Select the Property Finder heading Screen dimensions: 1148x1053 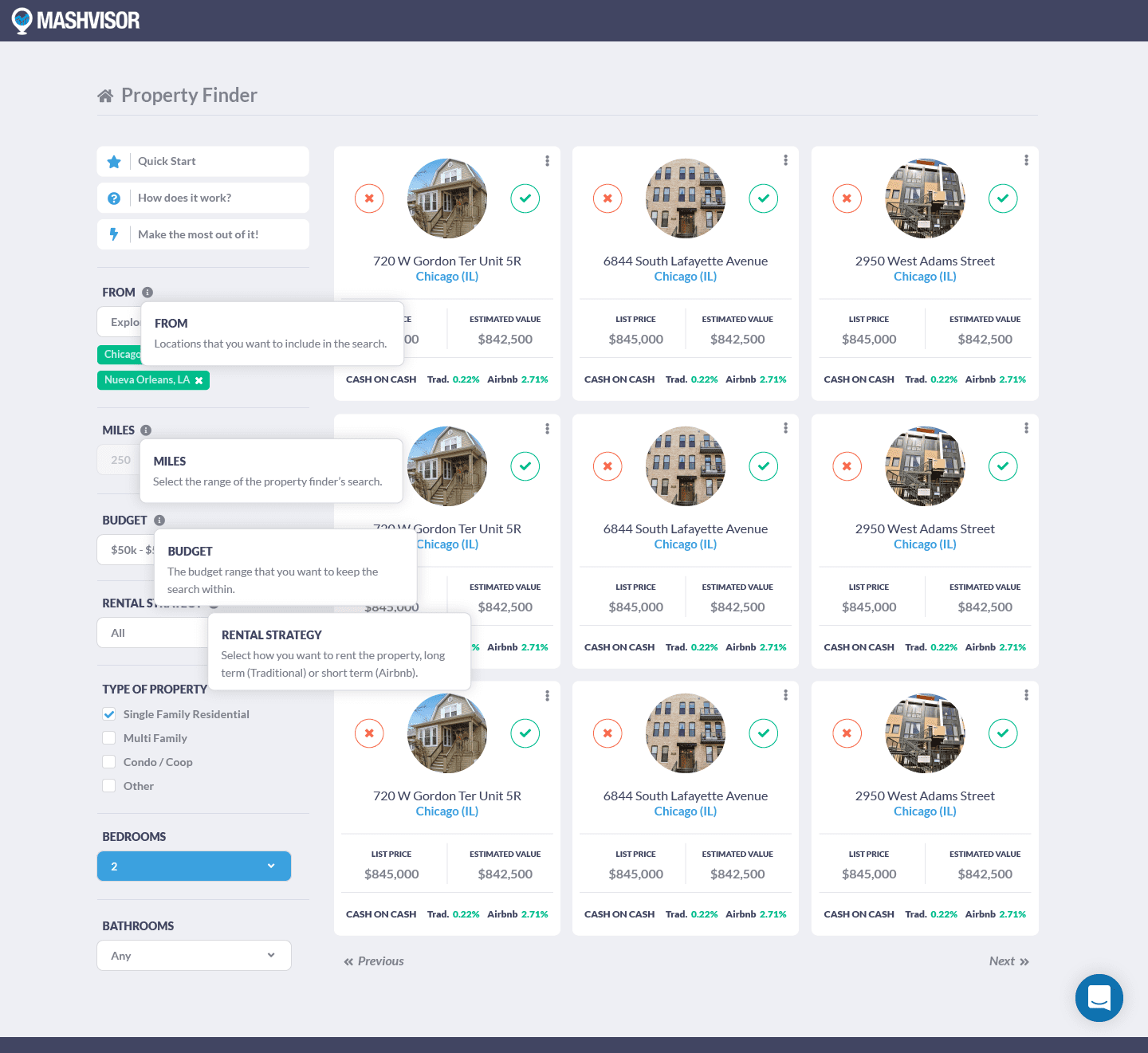[x=188, y=95]
